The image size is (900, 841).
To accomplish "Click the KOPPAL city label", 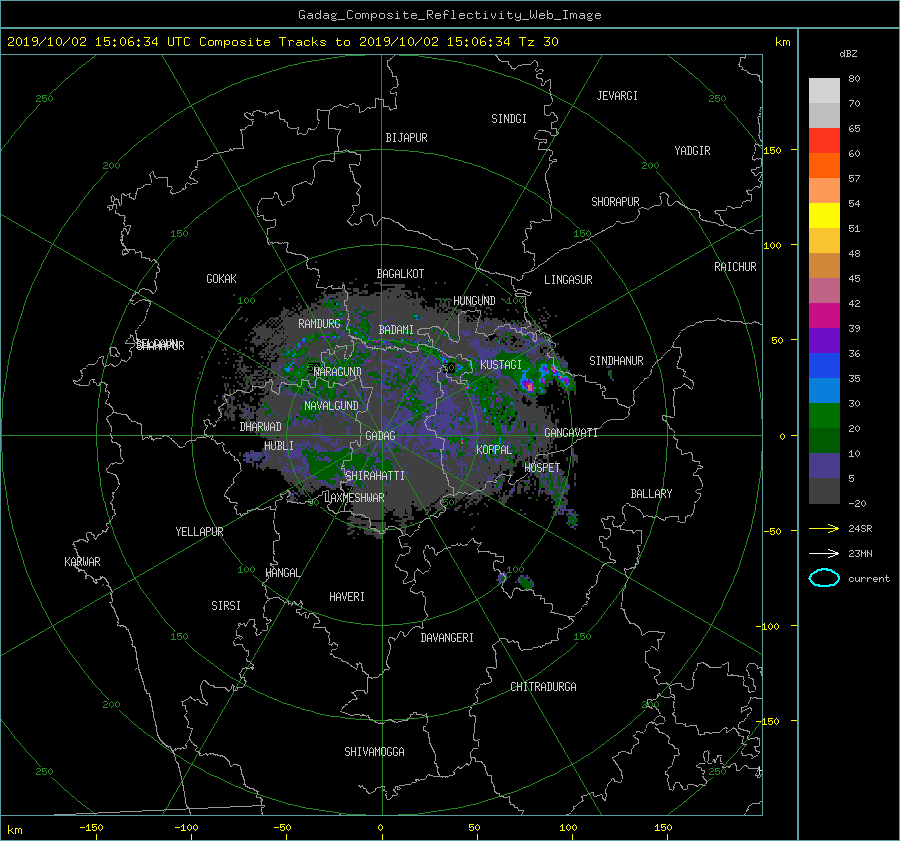I will pos(494,450).
